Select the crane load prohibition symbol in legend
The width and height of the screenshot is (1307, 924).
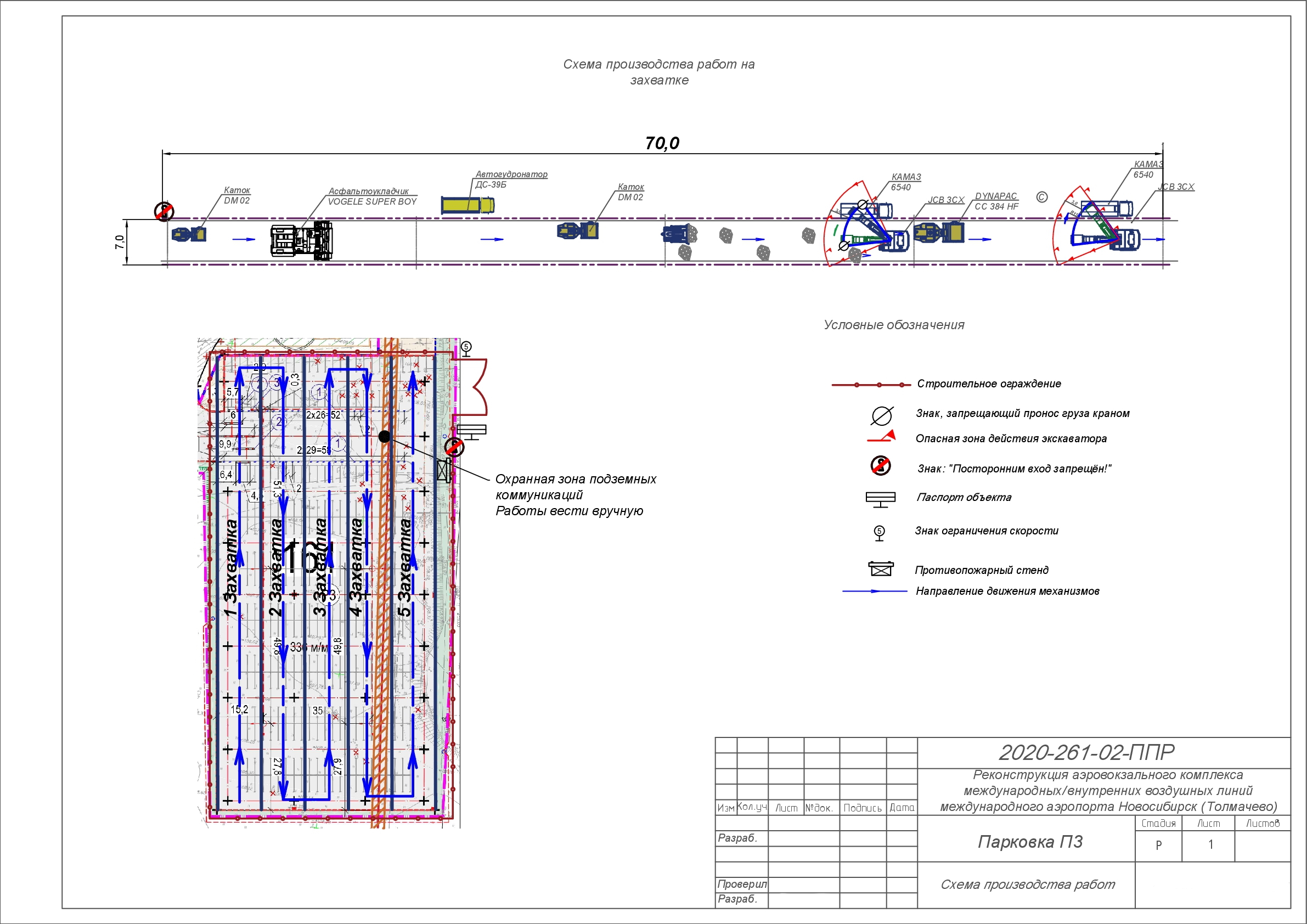pos(882,415)
